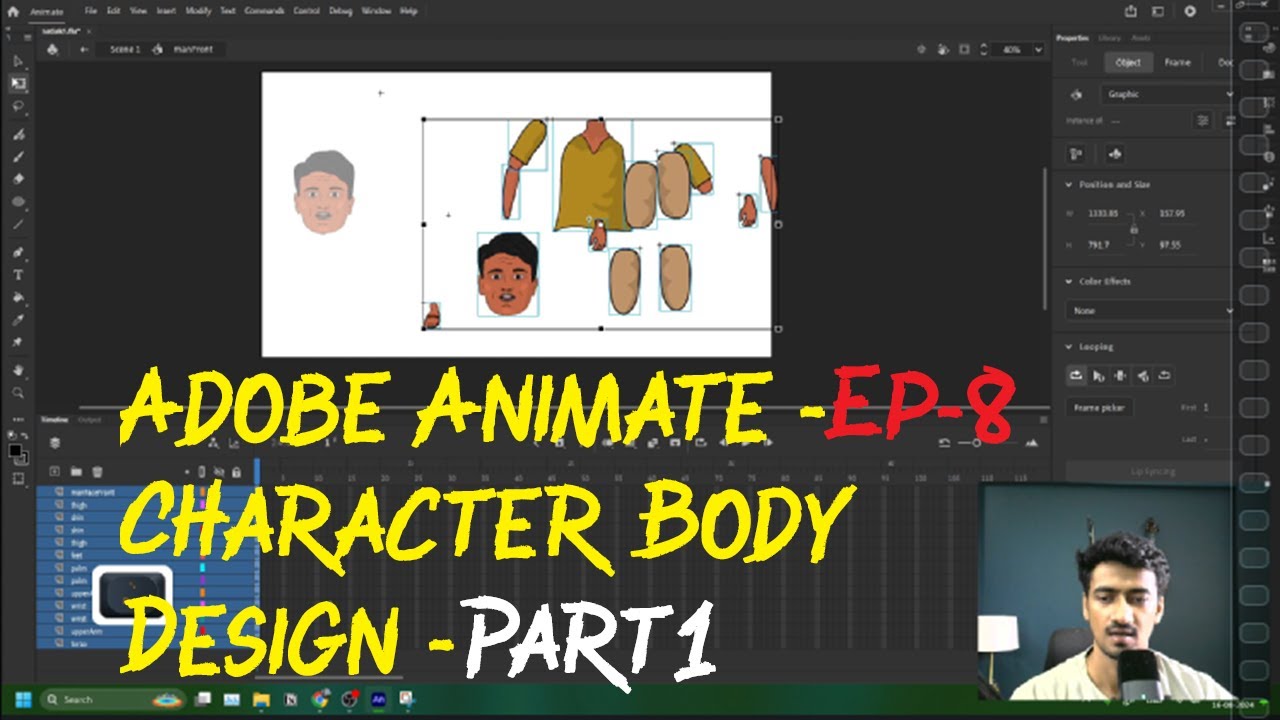Select the Oval shape tool

[18, 202]
